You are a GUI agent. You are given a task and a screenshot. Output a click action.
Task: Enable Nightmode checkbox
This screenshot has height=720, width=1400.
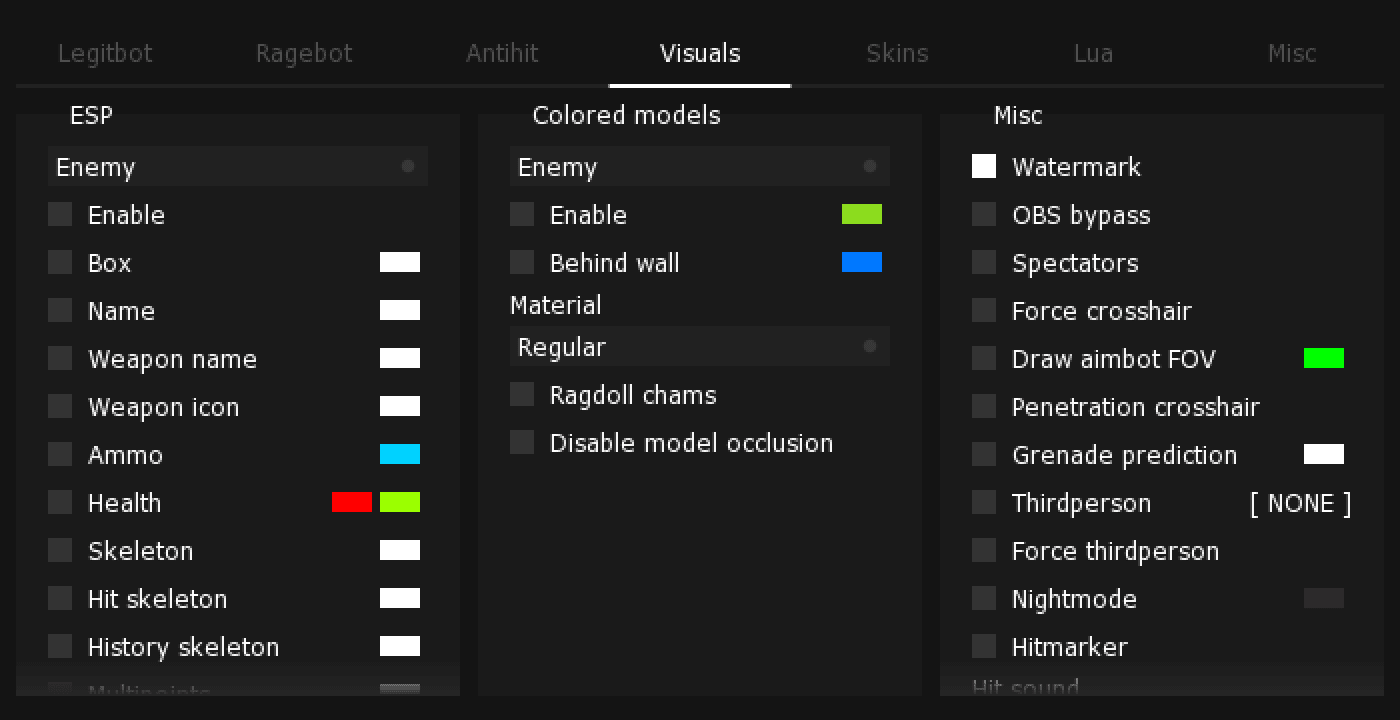[984, 599]
